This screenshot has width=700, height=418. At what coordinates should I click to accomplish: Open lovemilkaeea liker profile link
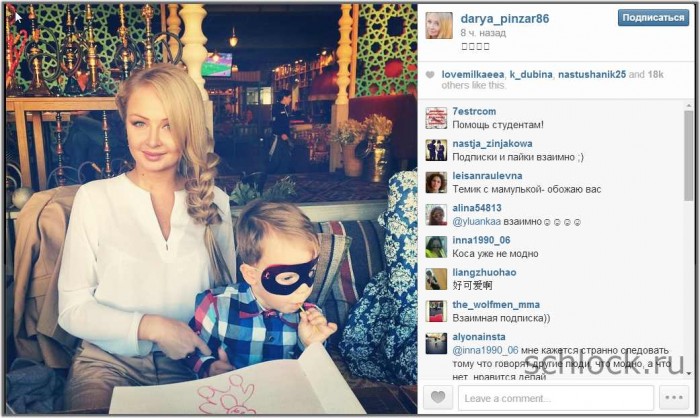[473, 75]
